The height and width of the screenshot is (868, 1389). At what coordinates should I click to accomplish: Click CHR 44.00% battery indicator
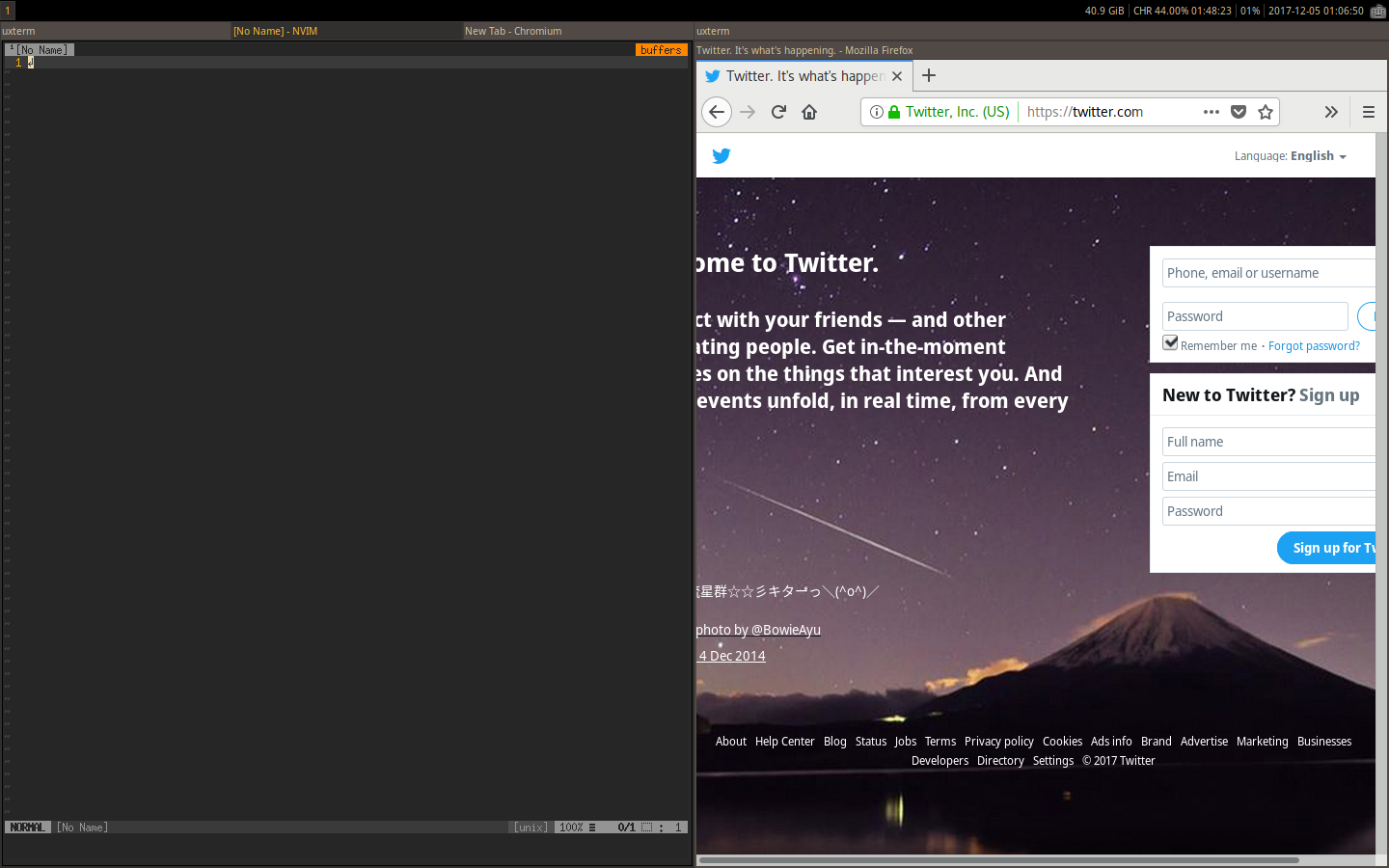pyautogui.click(x=1182, y=11)
